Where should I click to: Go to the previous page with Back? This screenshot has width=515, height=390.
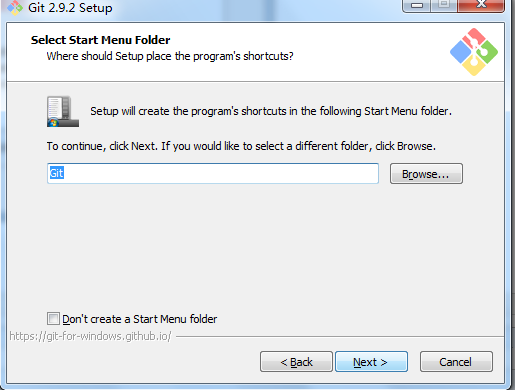point(296,361)
